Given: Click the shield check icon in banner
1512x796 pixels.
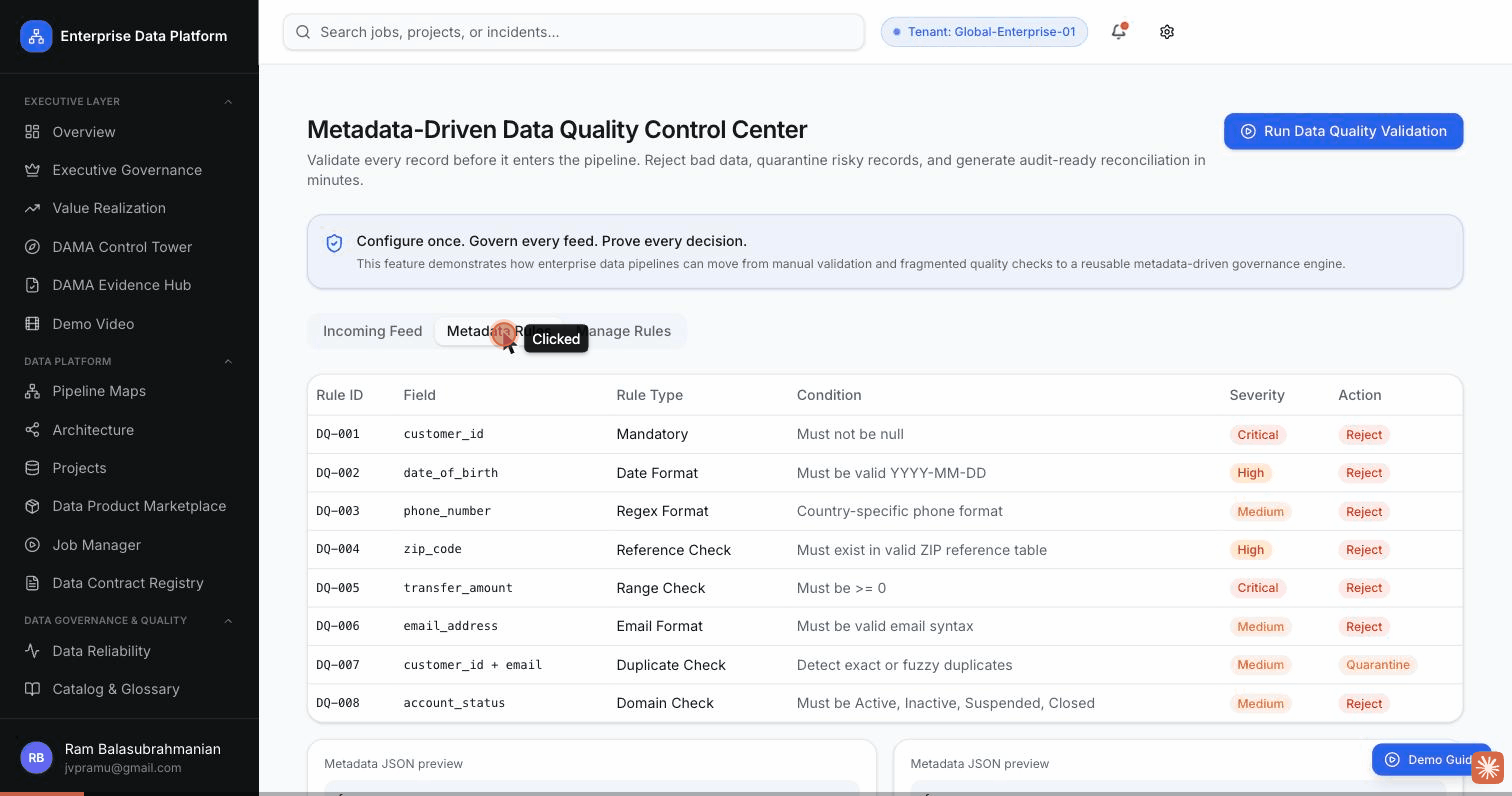Looking at the screenshot, I should pos(334,243).
